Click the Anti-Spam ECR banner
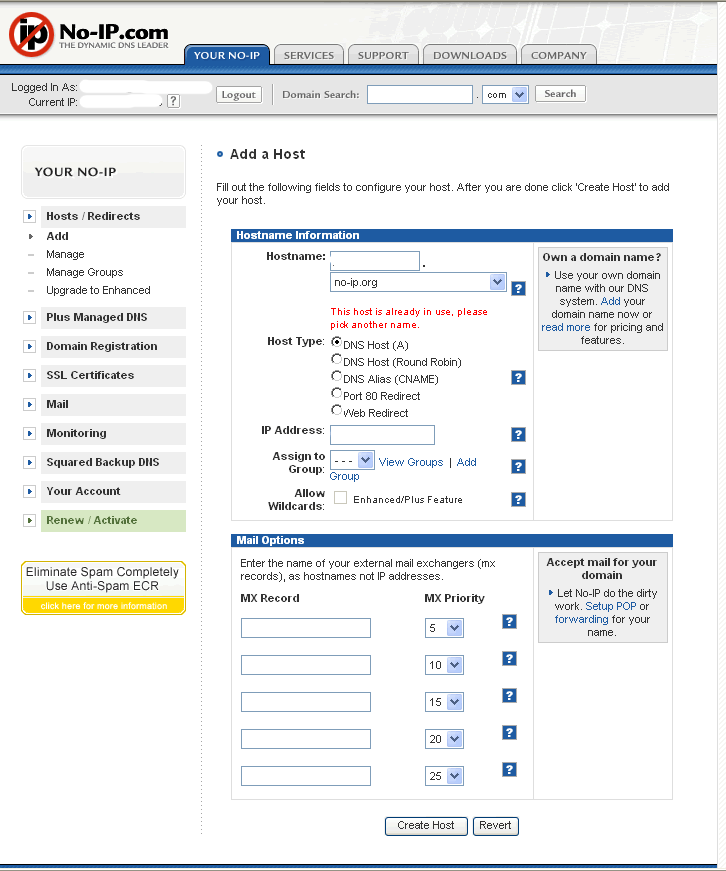Viewport: 726px width, 871px height. tap(103, 588)
